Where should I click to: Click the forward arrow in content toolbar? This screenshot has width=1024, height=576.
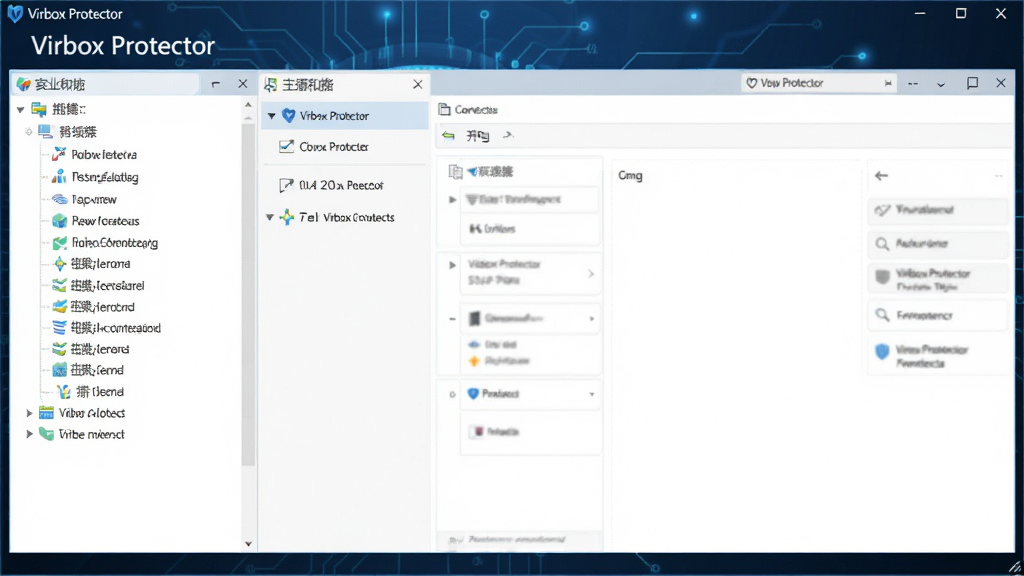508,135
